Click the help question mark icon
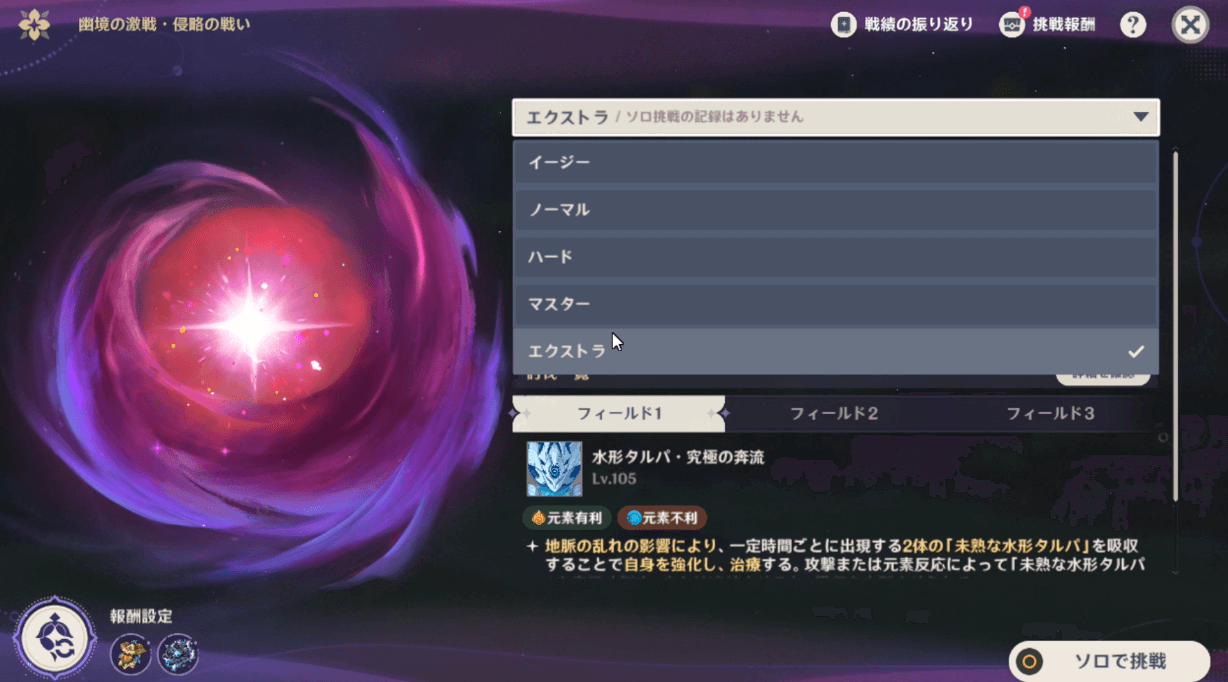Viewport: 1228px width, 682px height. 1133,24
